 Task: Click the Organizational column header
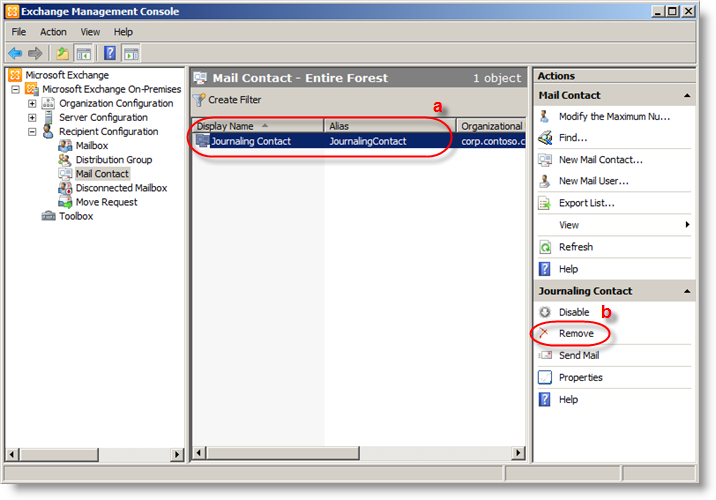(x=491, y=126)
